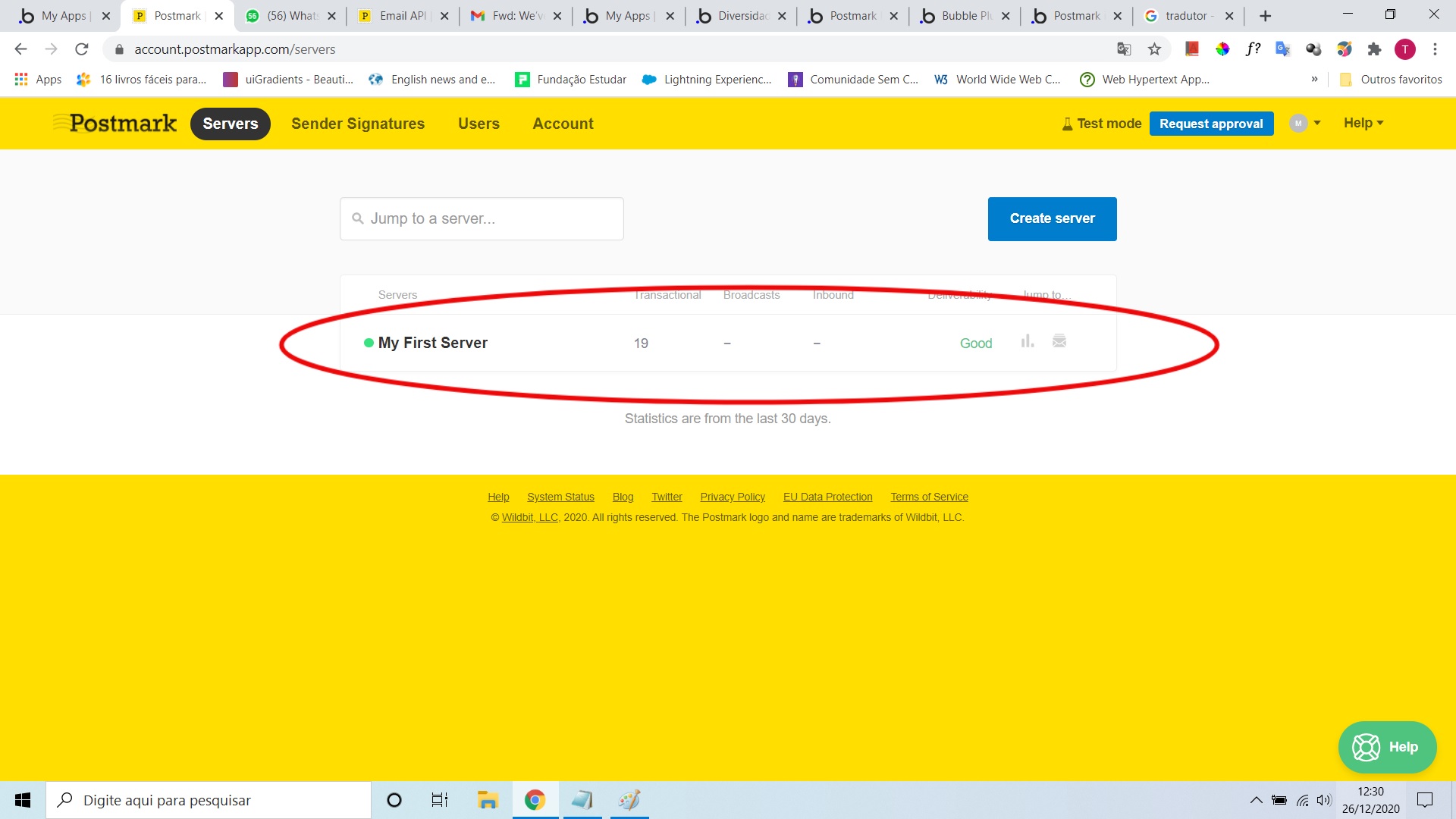Viewport: 1456px width, 819px height.
Task: Open the user avatar account menu
Action: 1304,123
